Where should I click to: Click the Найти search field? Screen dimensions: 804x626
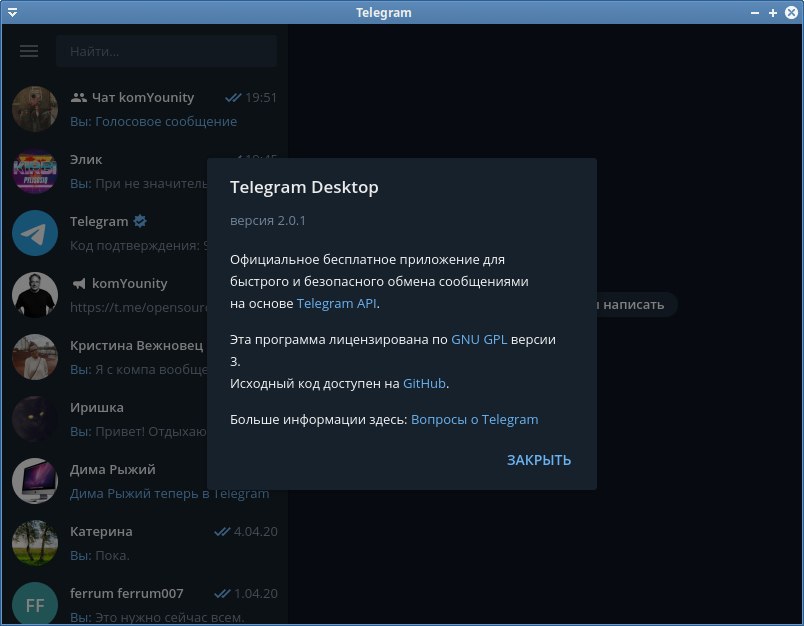coord(167,51)
